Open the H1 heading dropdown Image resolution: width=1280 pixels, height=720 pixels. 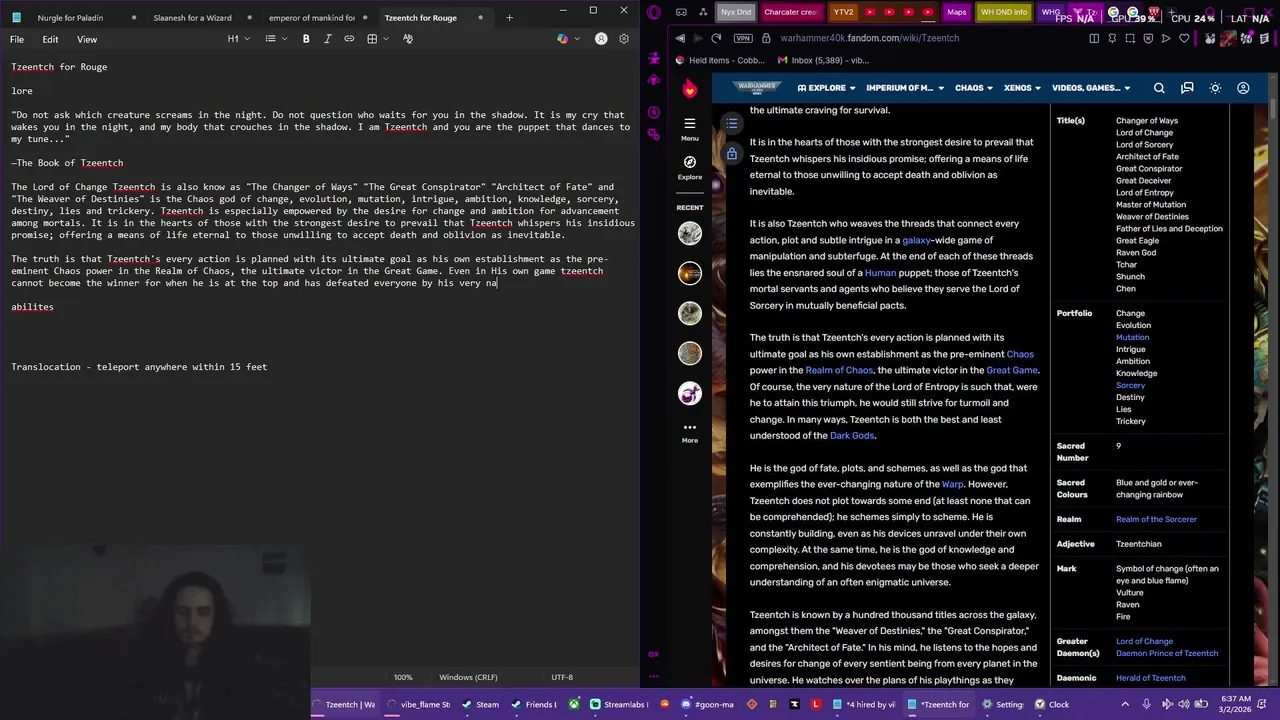(239, 39)
